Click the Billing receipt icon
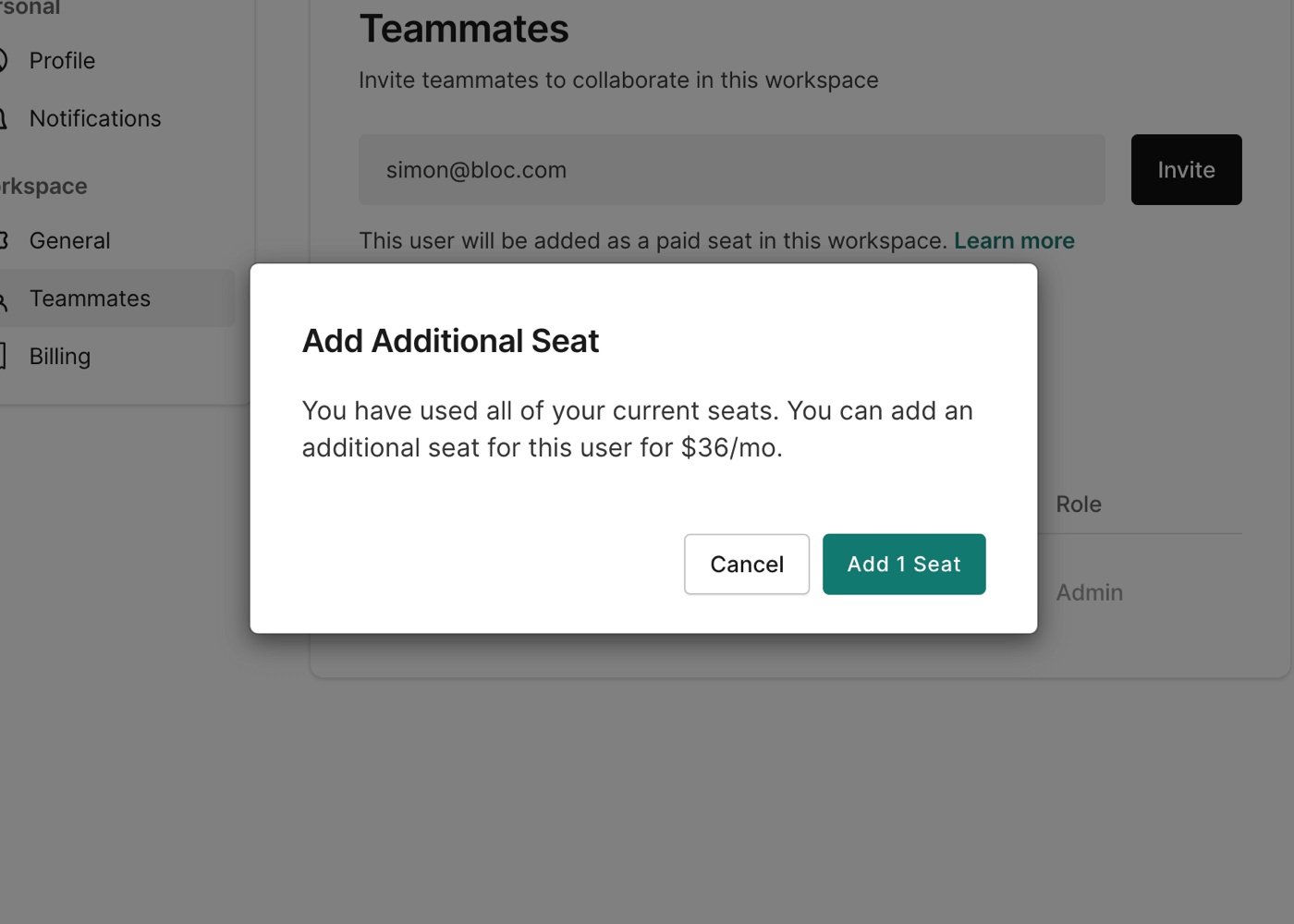The width and height of the screenshot is (1294, 924). point(3,357)
